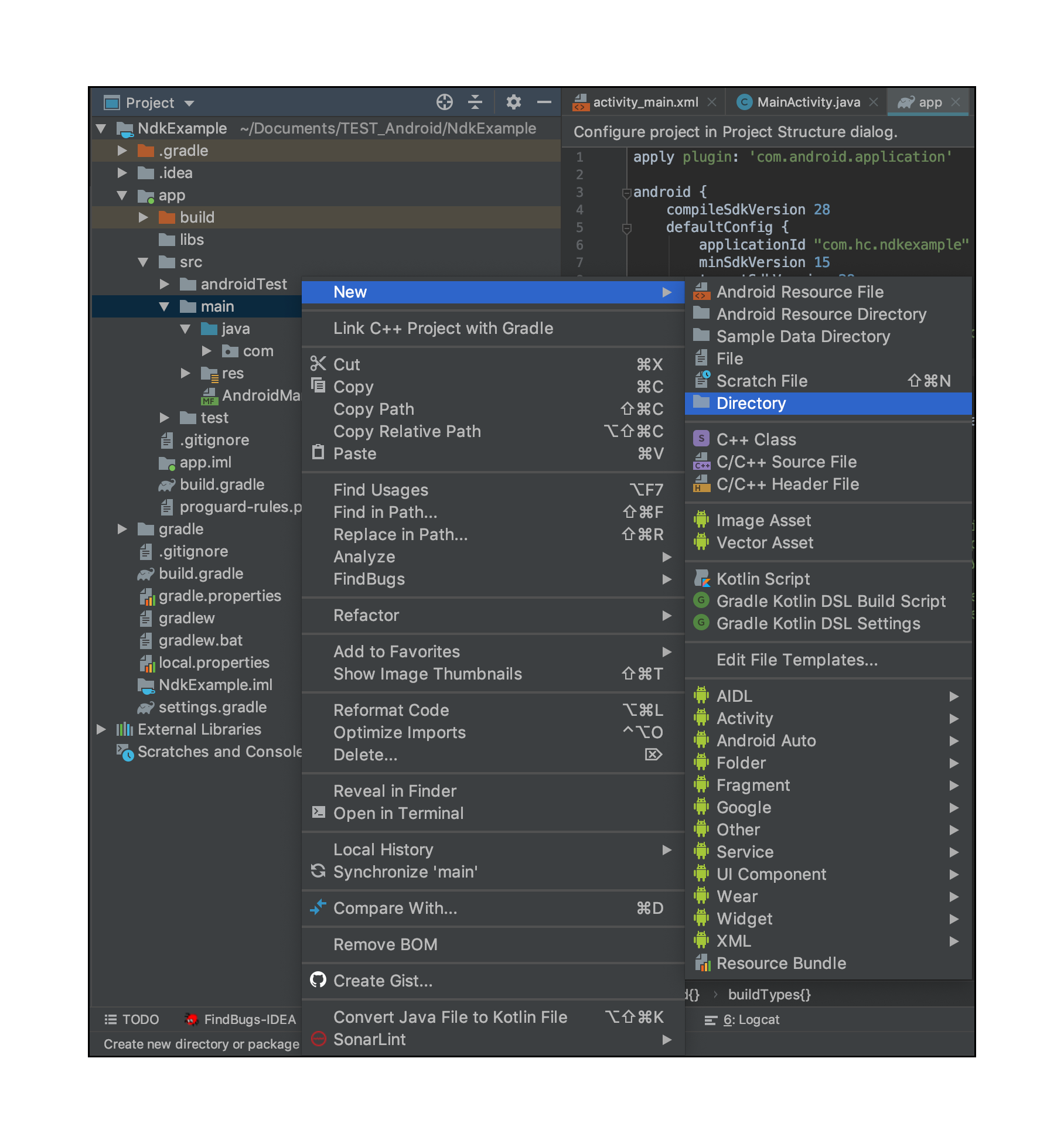Close the activity_main.xml tab
This screenshot has height=1147, width=1064.
click(712, 102)
